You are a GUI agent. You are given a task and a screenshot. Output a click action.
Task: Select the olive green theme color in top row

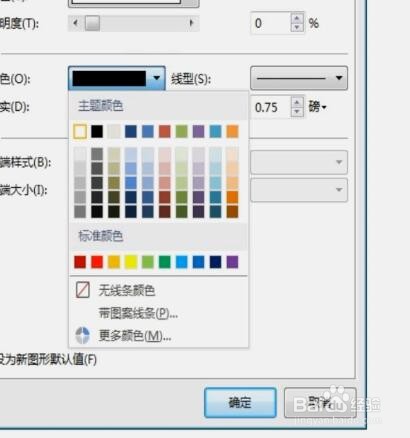point(181,131)
